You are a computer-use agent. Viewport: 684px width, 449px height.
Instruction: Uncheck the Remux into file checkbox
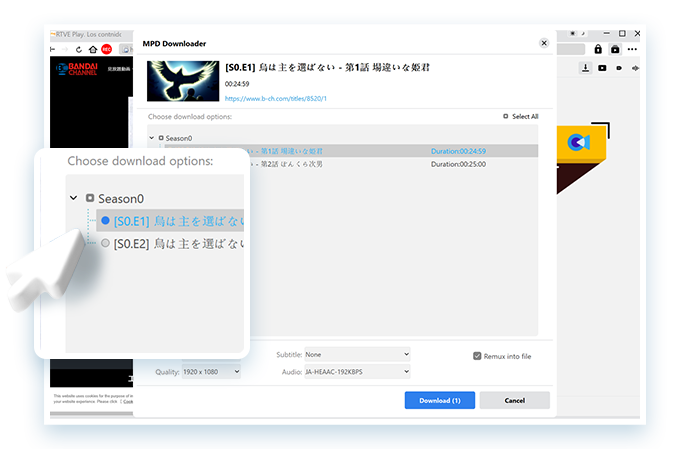477,356
